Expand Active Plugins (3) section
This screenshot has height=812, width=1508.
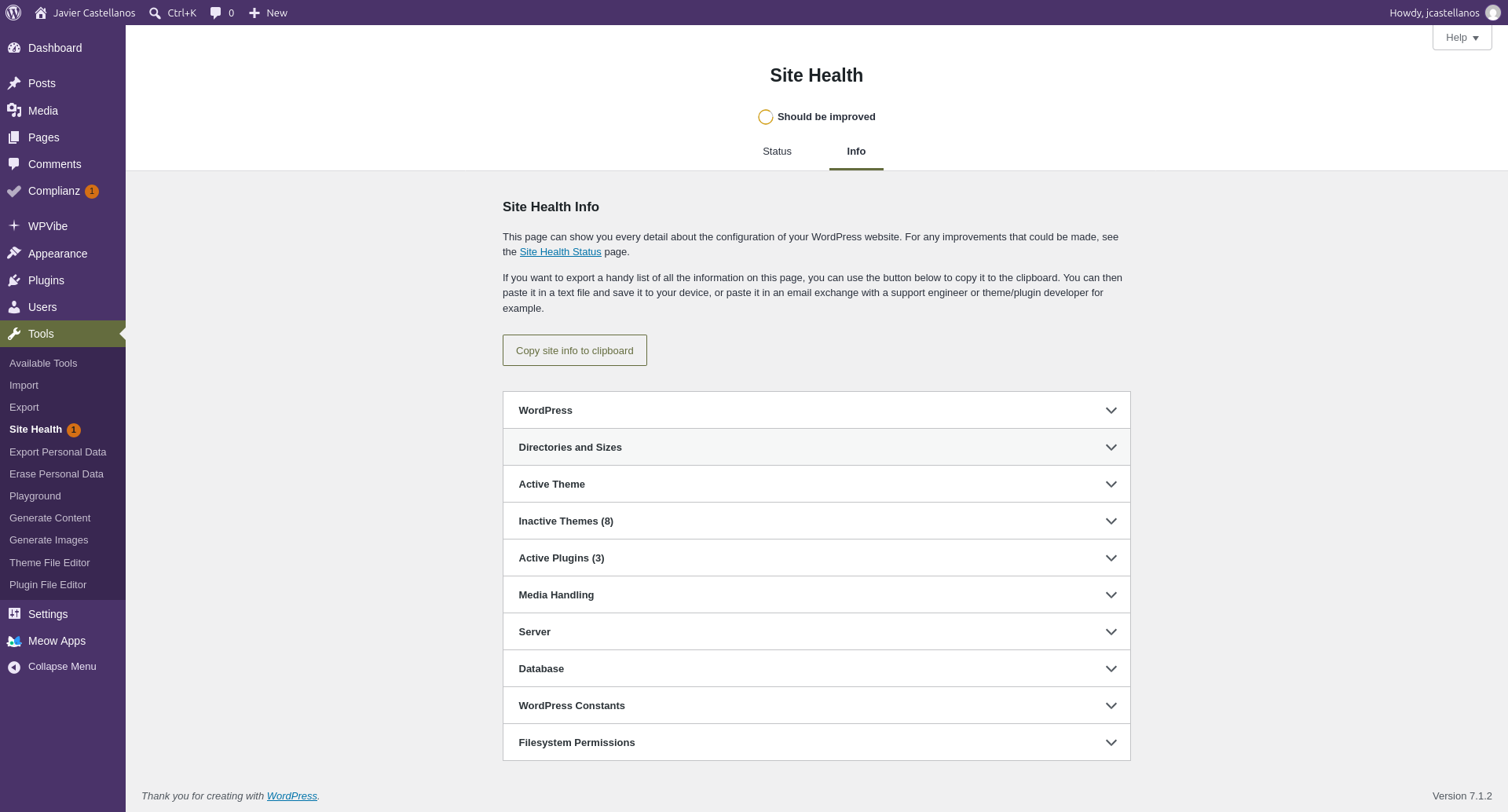click(x=817, y=558)
